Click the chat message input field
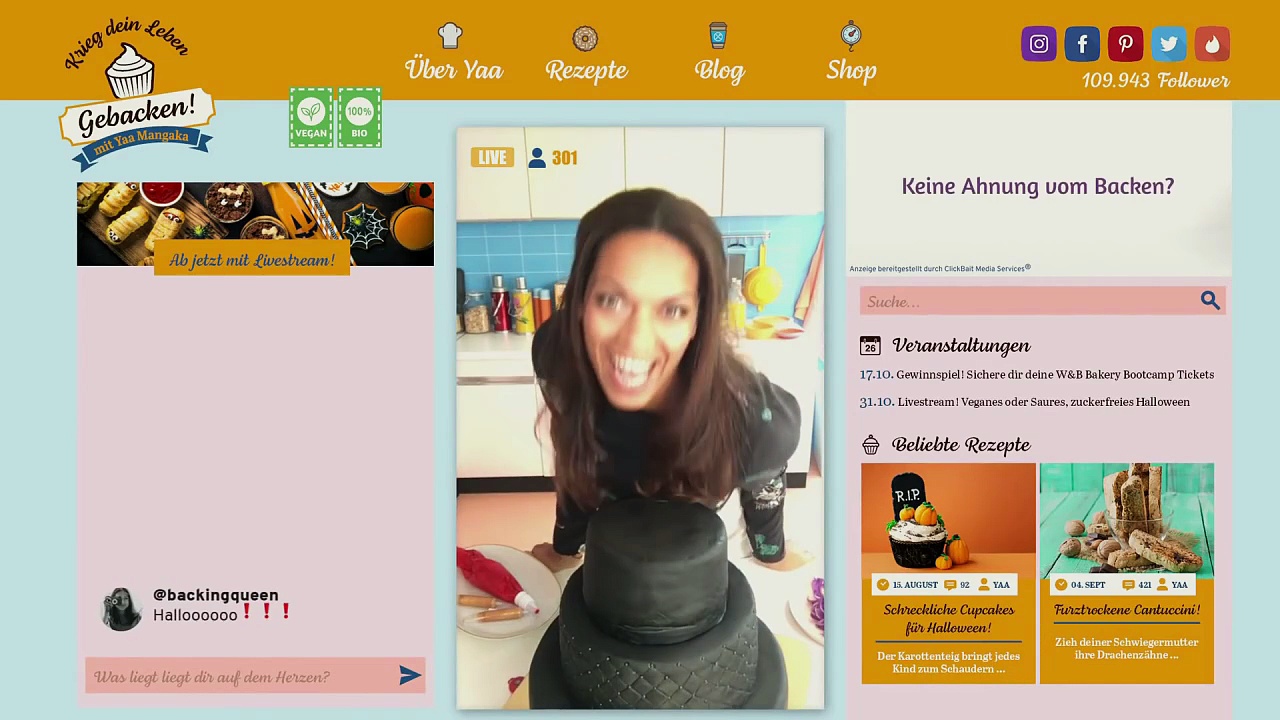Screen dimensions: 1280x720 pos(241,677)
